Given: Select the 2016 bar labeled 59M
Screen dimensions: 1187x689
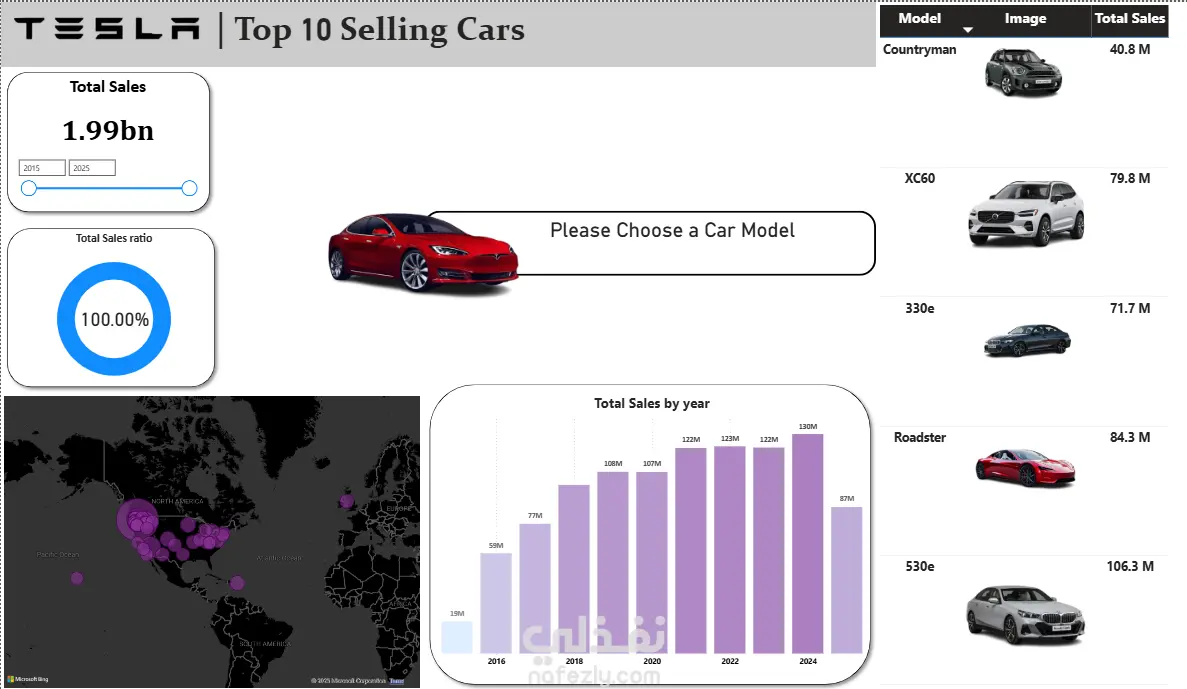Looking at the screenshot, I should [x=496, y=603].
